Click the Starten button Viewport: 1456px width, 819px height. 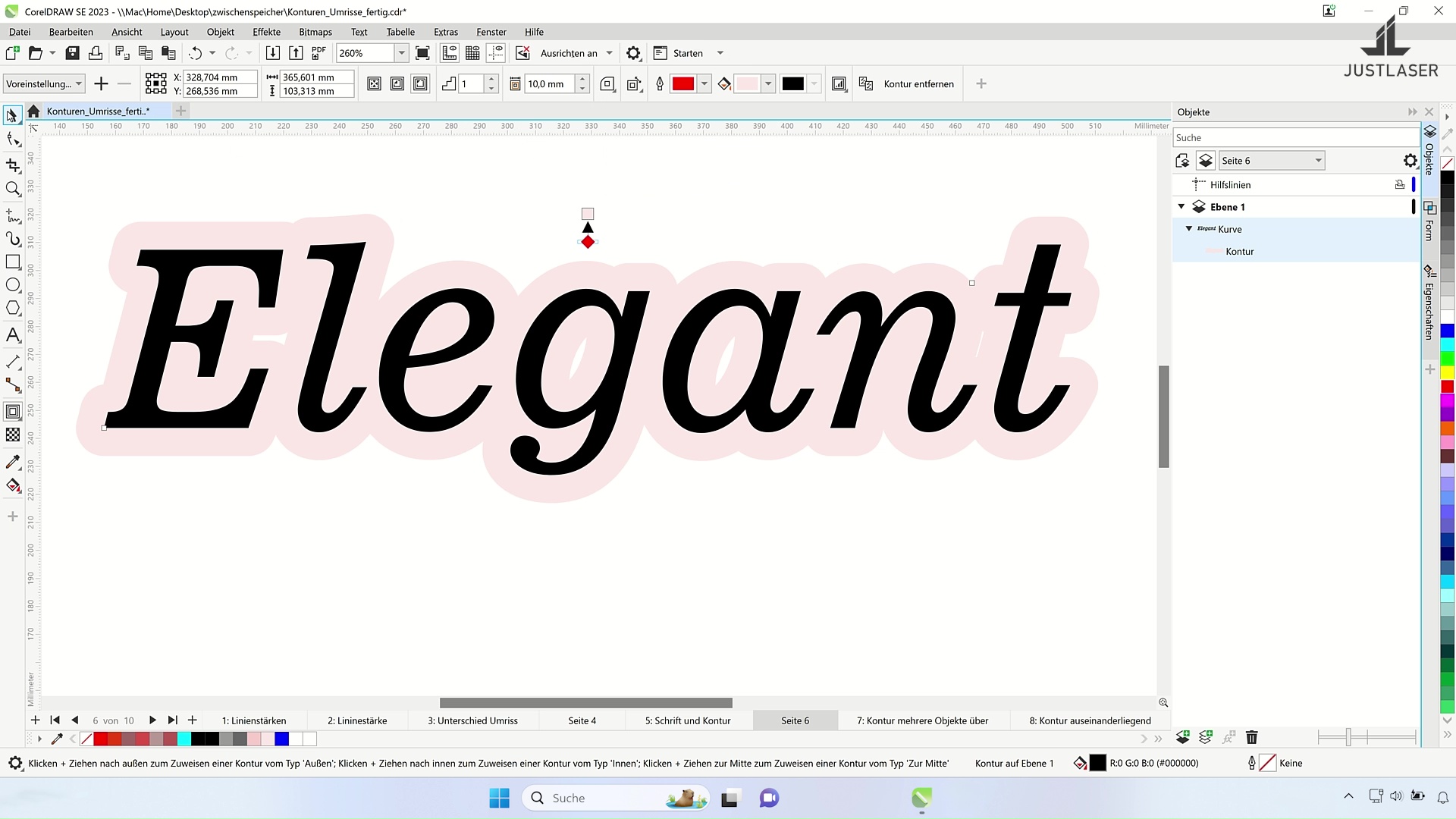click(687, 53)
